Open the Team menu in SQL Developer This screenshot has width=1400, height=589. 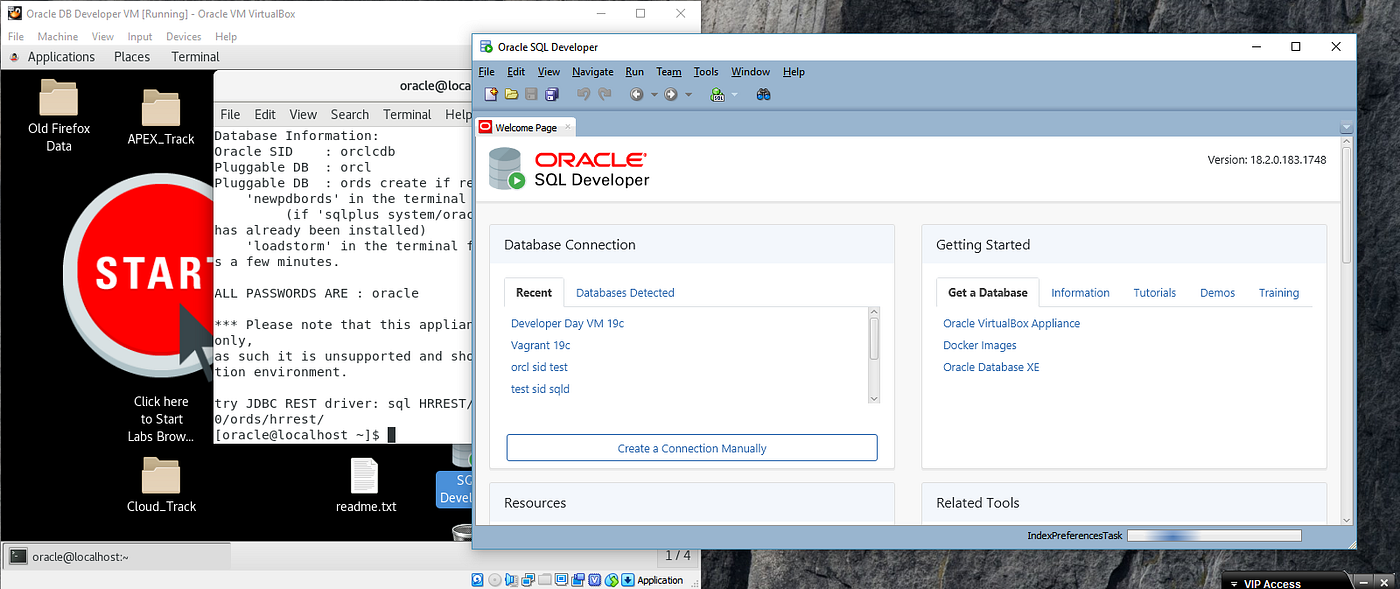coord(669,72)
